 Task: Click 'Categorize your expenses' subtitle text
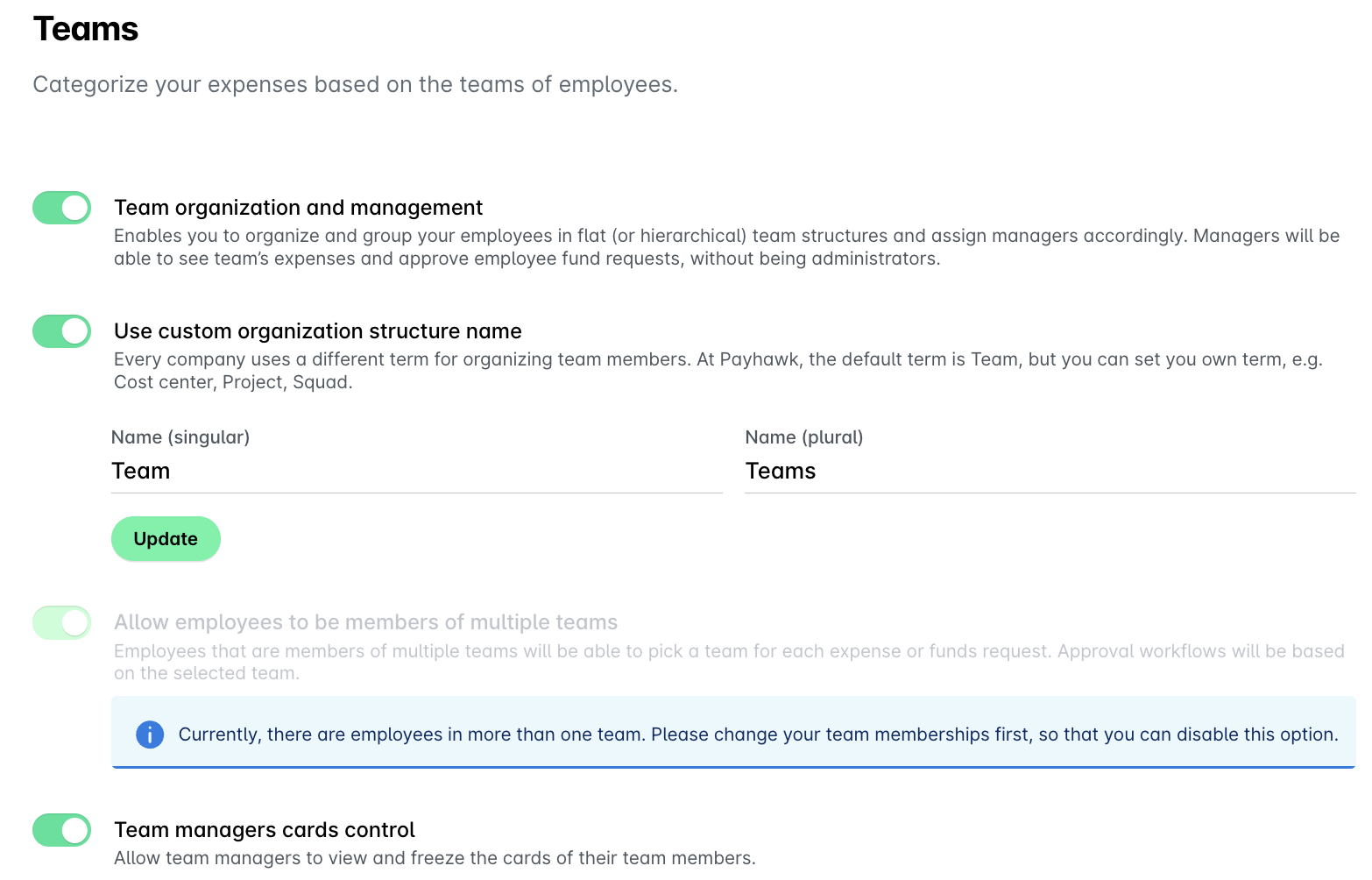(x=355, y=85)
